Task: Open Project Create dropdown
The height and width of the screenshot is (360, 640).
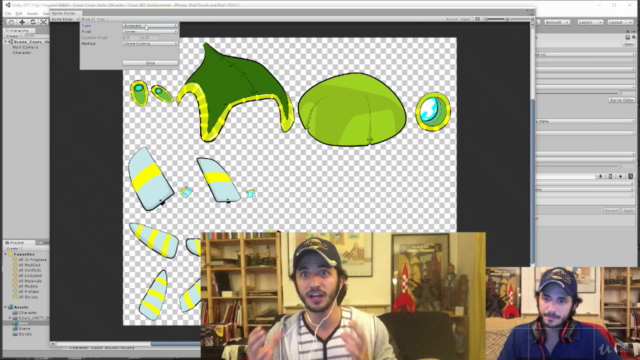Action: tap(14, 248)
